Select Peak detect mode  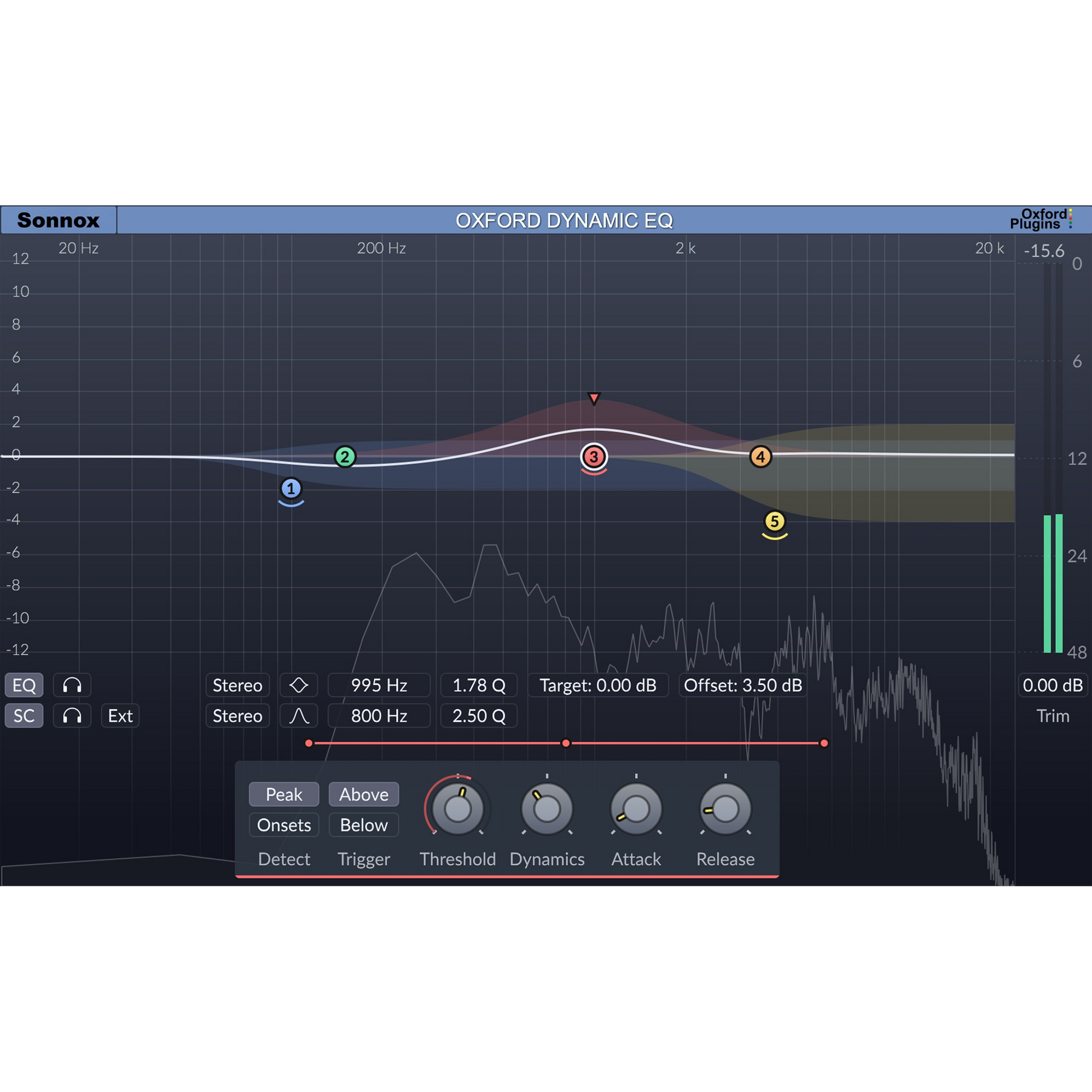coord(284,794)
